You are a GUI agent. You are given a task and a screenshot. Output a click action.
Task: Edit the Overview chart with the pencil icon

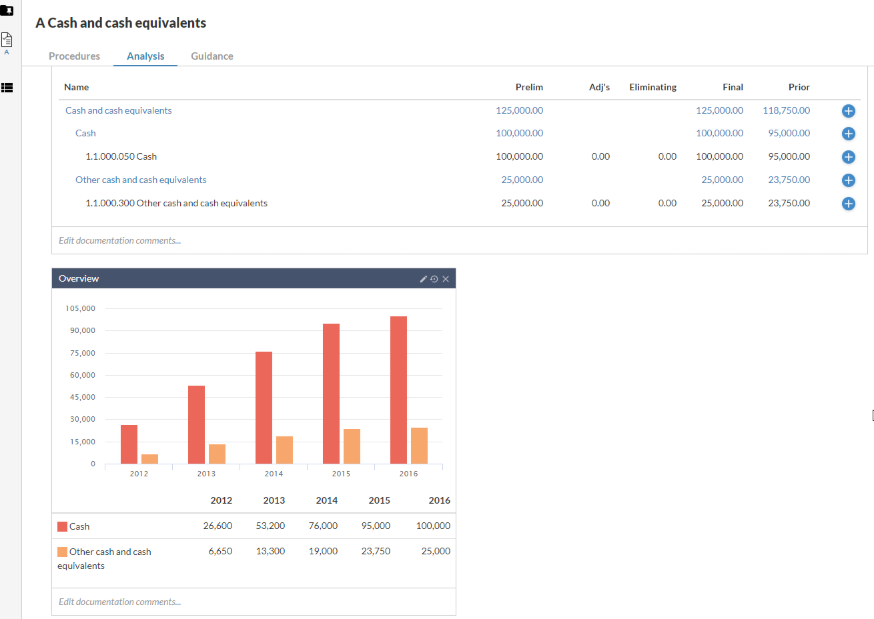[x=423, y=278]
